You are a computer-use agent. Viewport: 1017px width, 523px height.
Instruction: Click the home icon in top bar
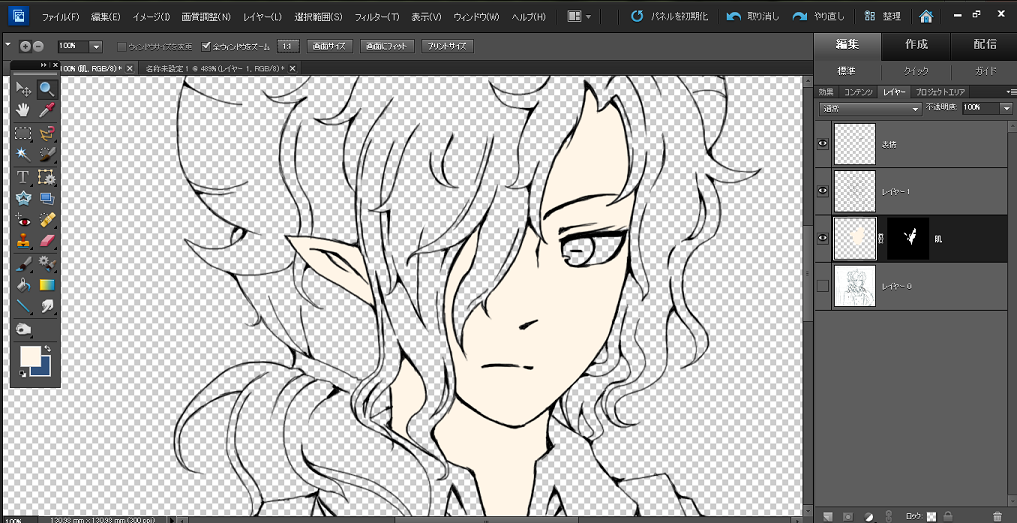(927, 17)
